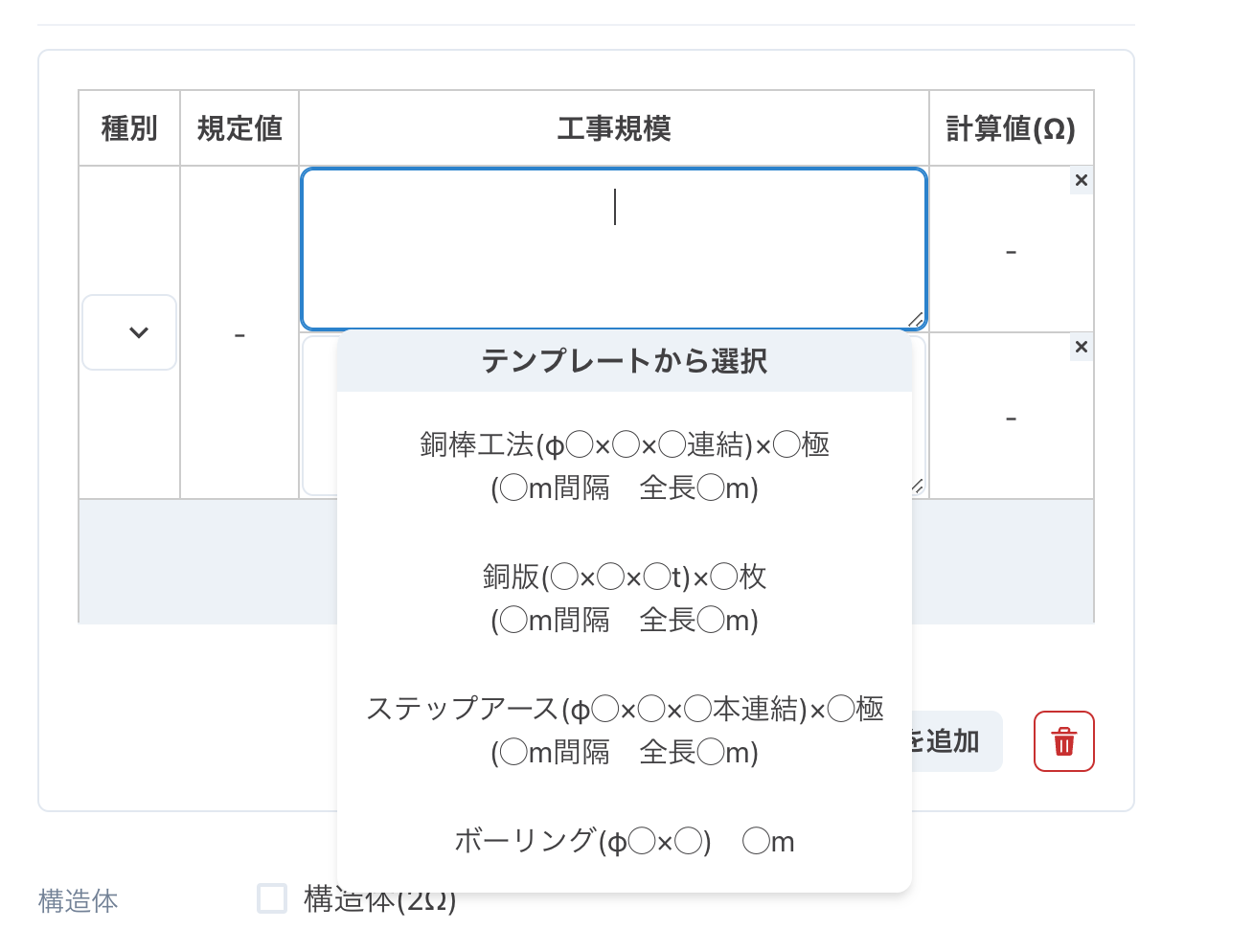The width and height of the screenshot is (1253, 952).
Task: Open the 構造体 link
Action: [77, 900]
